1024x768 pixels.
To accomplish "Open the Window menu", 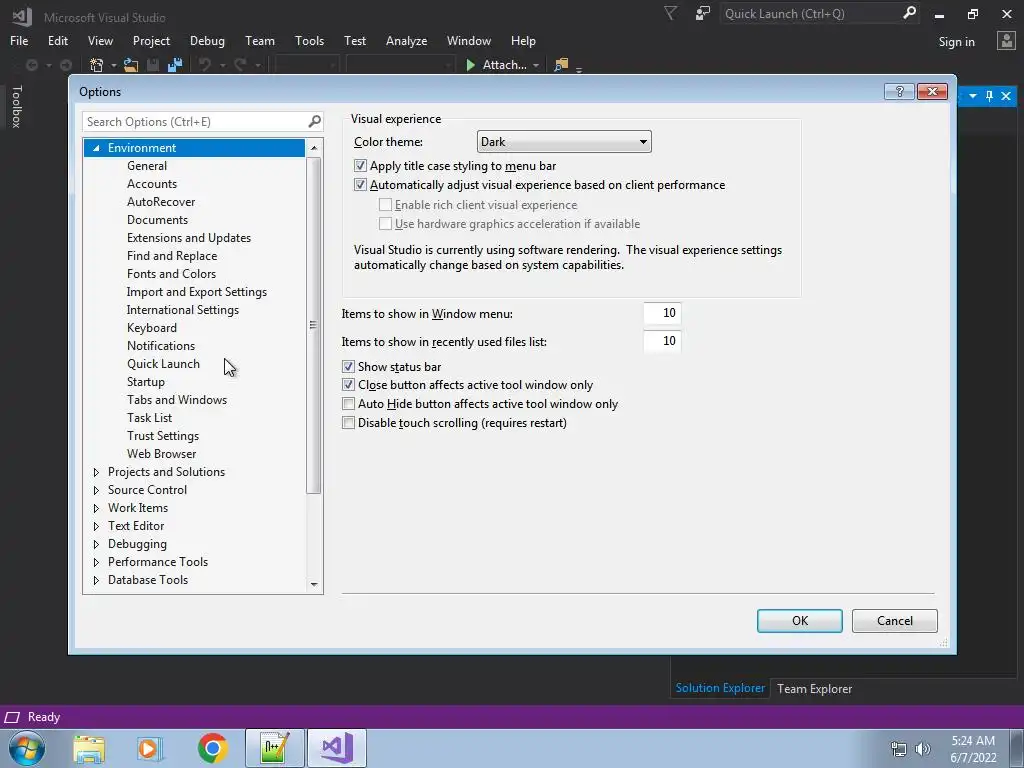I will (x=469, y=40).
